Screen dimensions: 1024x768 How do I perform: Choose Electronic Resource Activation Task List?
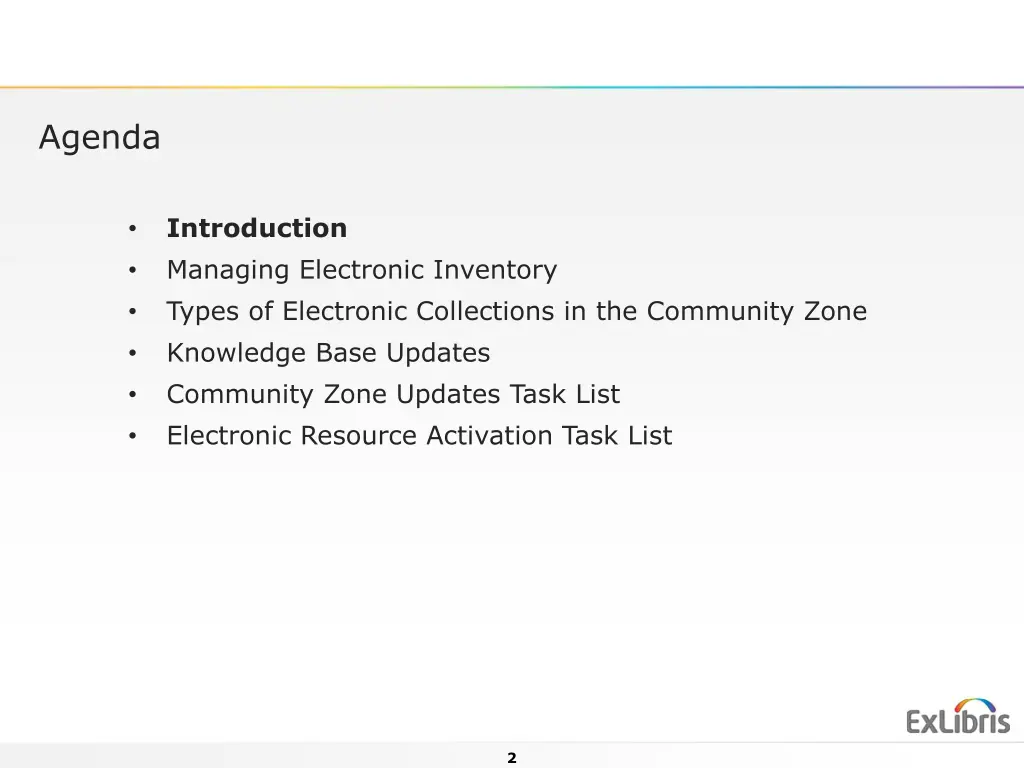419,436
